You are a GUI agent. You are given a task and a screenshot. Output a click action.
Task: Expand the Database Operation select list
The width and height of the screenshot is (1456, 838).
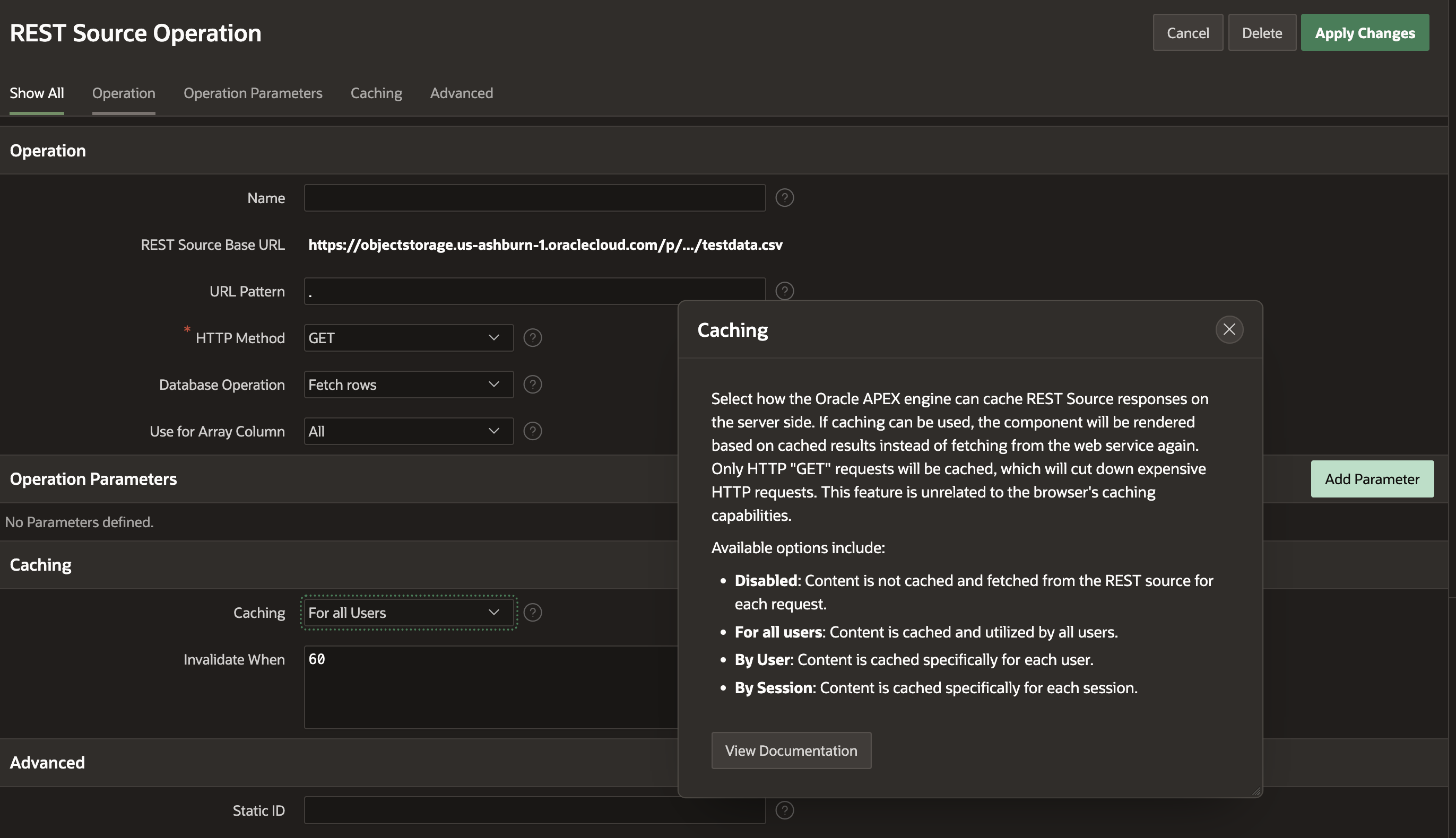(408, 385)
